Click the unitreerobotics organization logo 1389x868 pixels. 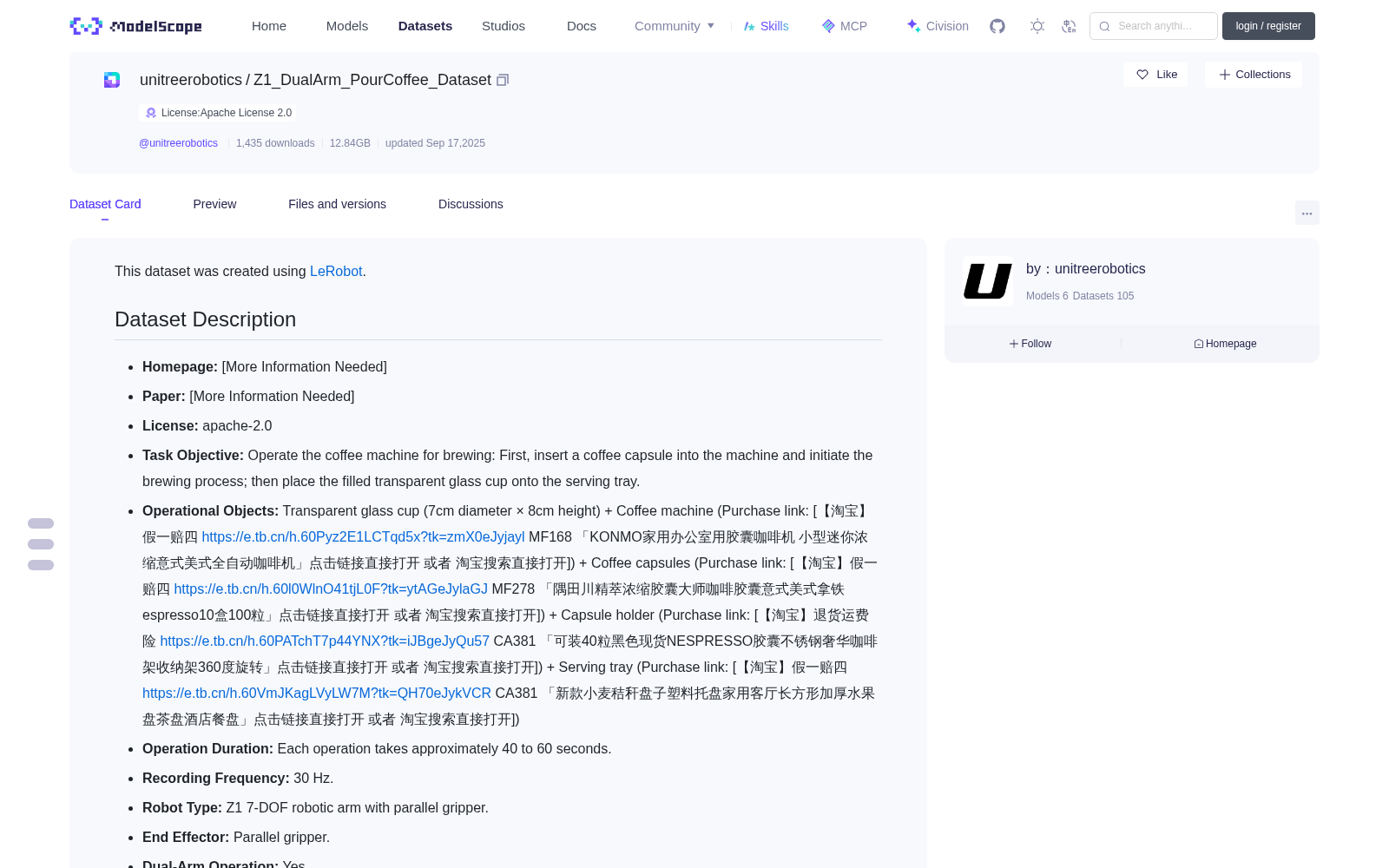(x=988, y=281)
